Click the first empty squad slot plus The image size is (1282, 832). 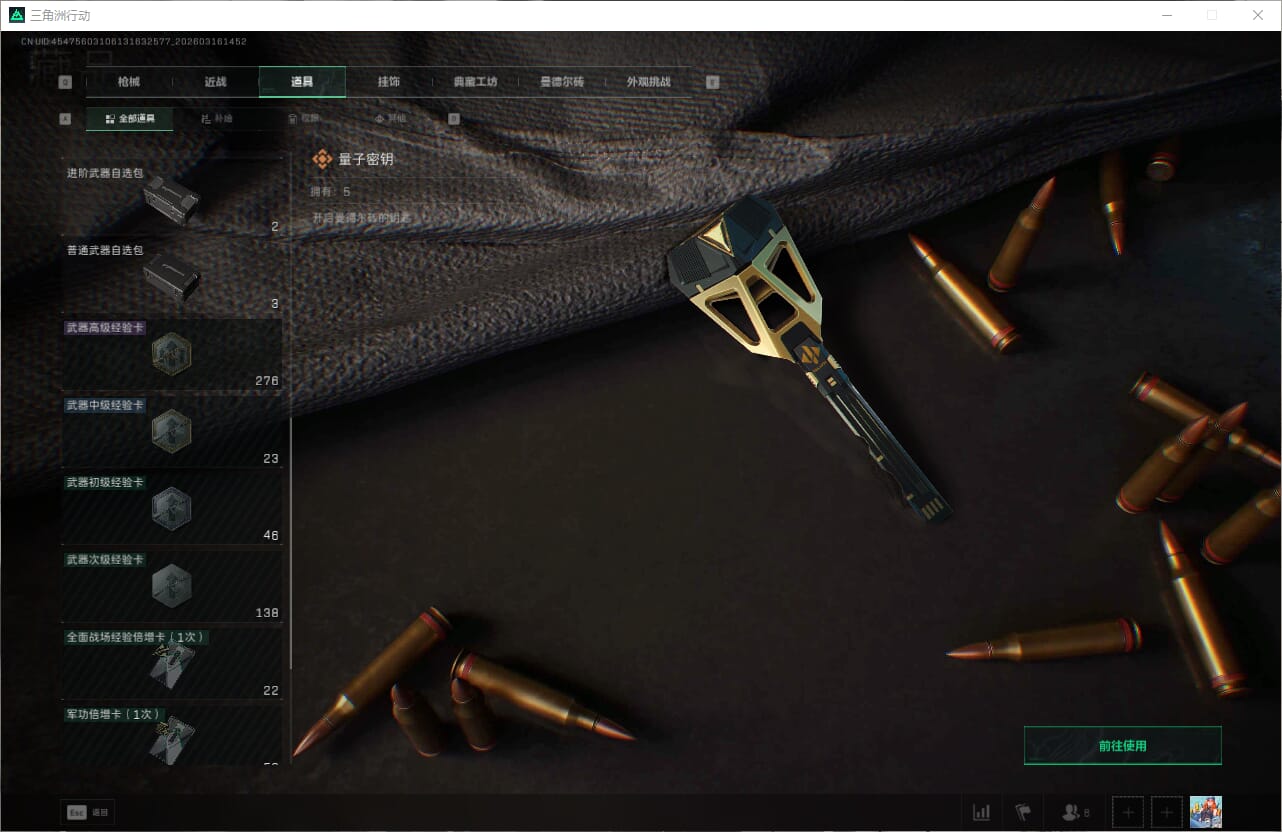[1128, 812]
